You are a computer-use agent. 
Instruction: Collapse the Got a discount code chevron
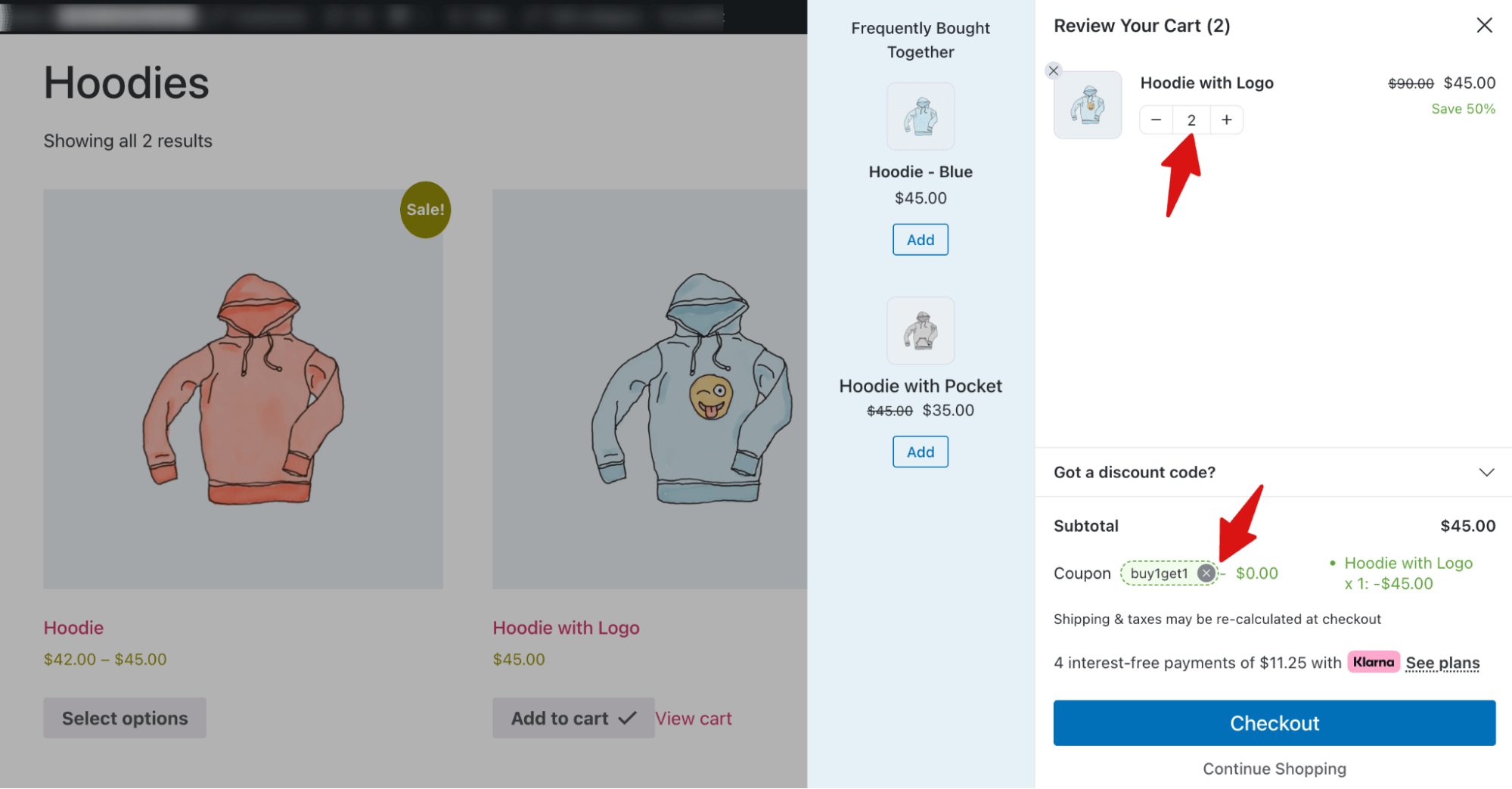pos(1486,472)
